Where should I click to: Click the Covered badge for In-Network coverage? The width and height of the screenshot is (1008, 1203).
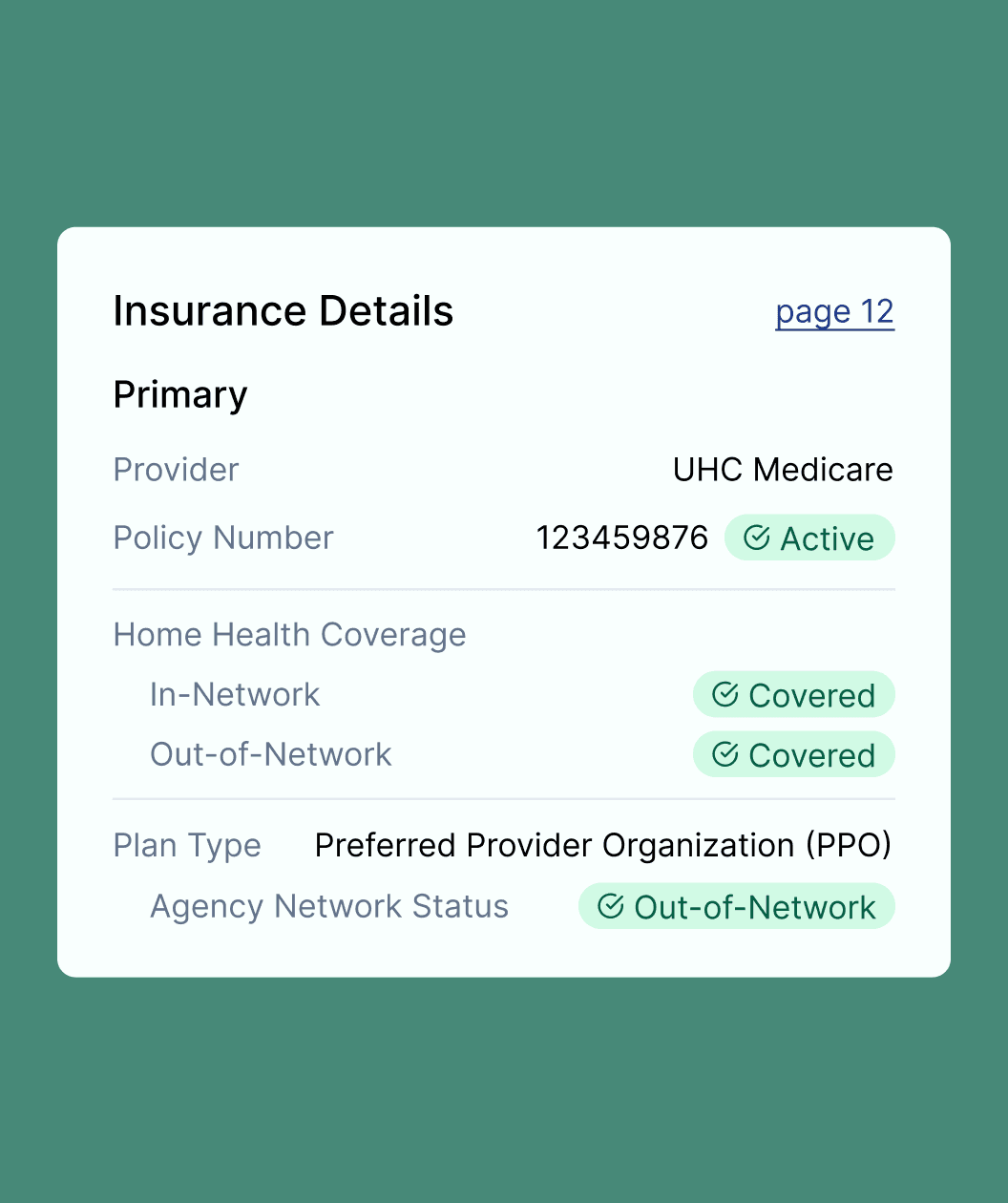click(x=793, y=694)
